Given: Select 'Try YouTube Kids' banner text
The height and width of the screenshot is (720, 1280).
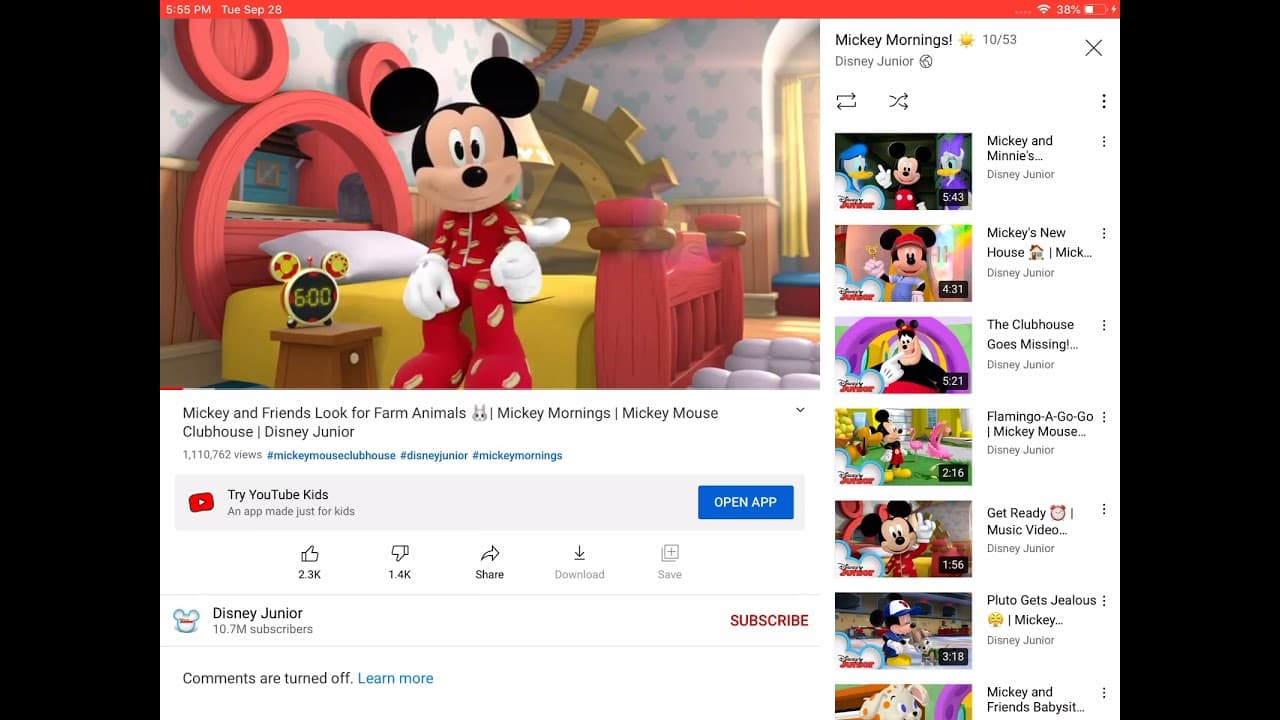Looking at the screenshot, I should pos(277,494).
